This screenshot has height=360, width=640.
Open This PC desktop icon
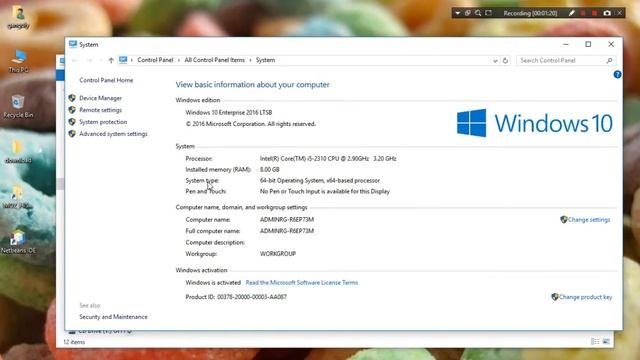18,61
